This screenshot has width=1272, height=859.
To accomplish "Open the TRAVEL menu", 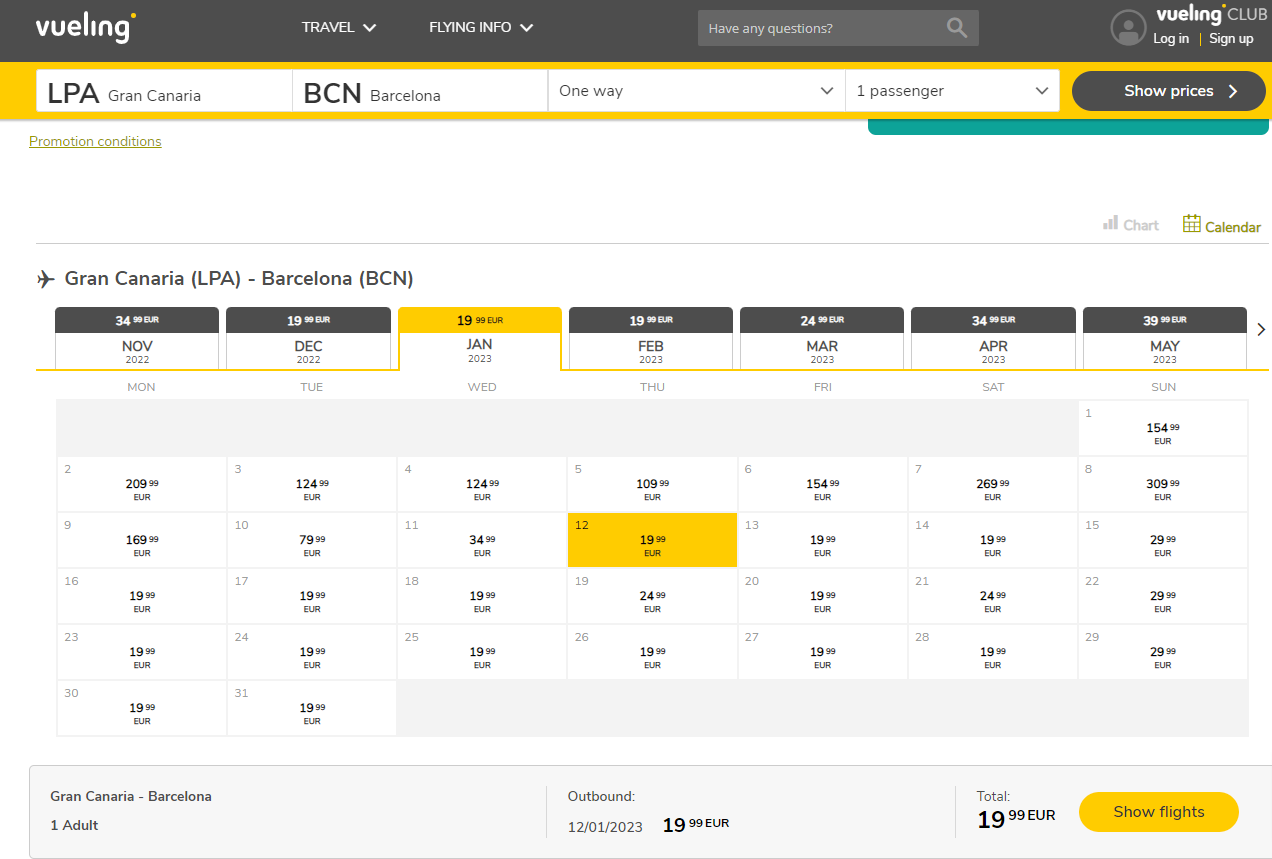I will point(339,27).
